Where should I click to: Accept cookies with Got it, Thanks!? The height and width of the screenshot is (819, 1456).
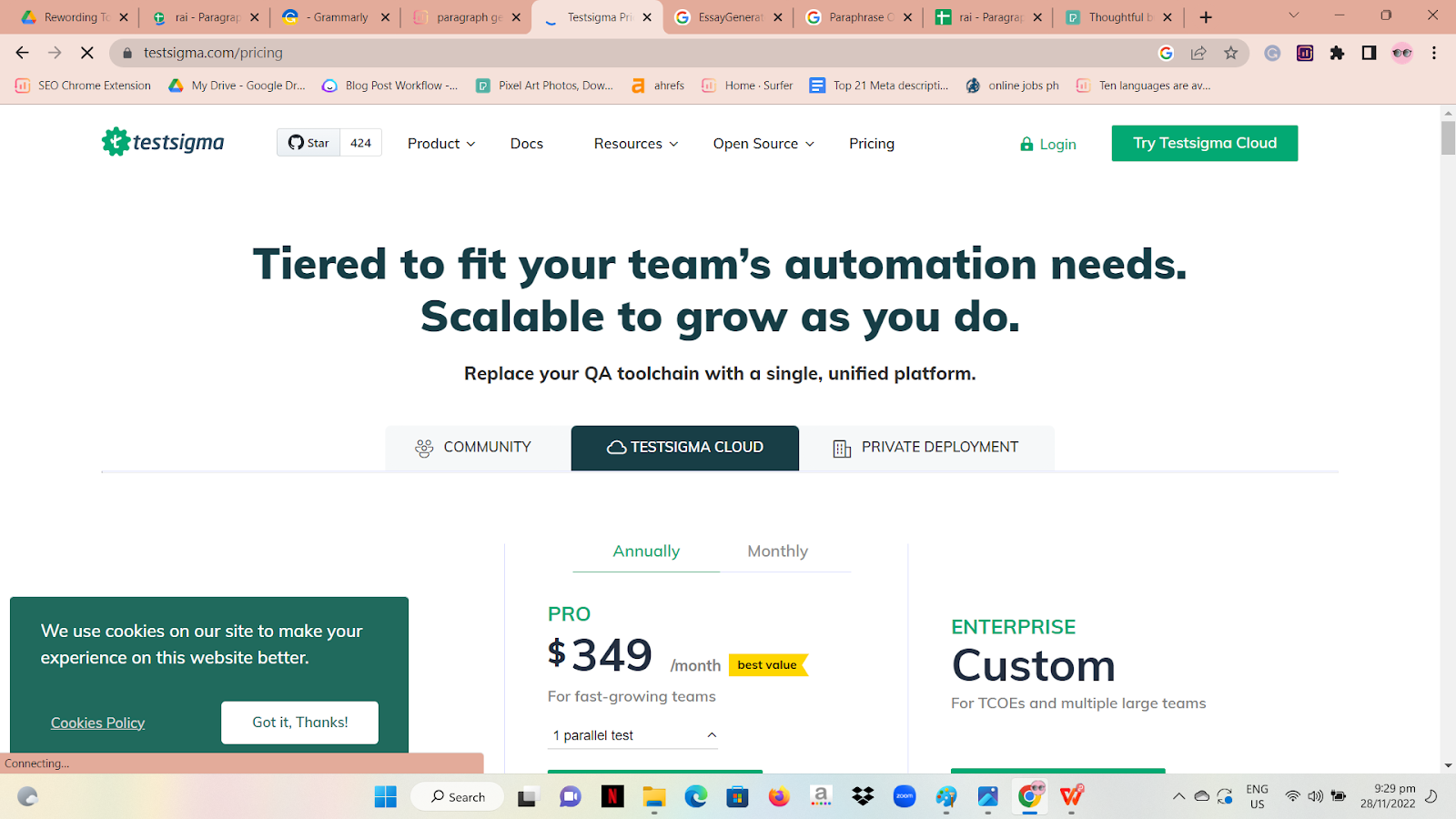(x=300, y=723)
